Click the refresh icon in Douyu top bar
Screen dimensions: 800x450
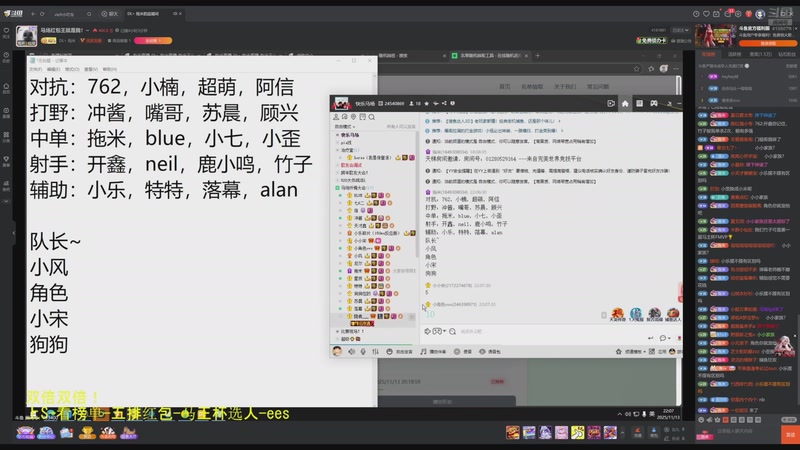point(42,14)
